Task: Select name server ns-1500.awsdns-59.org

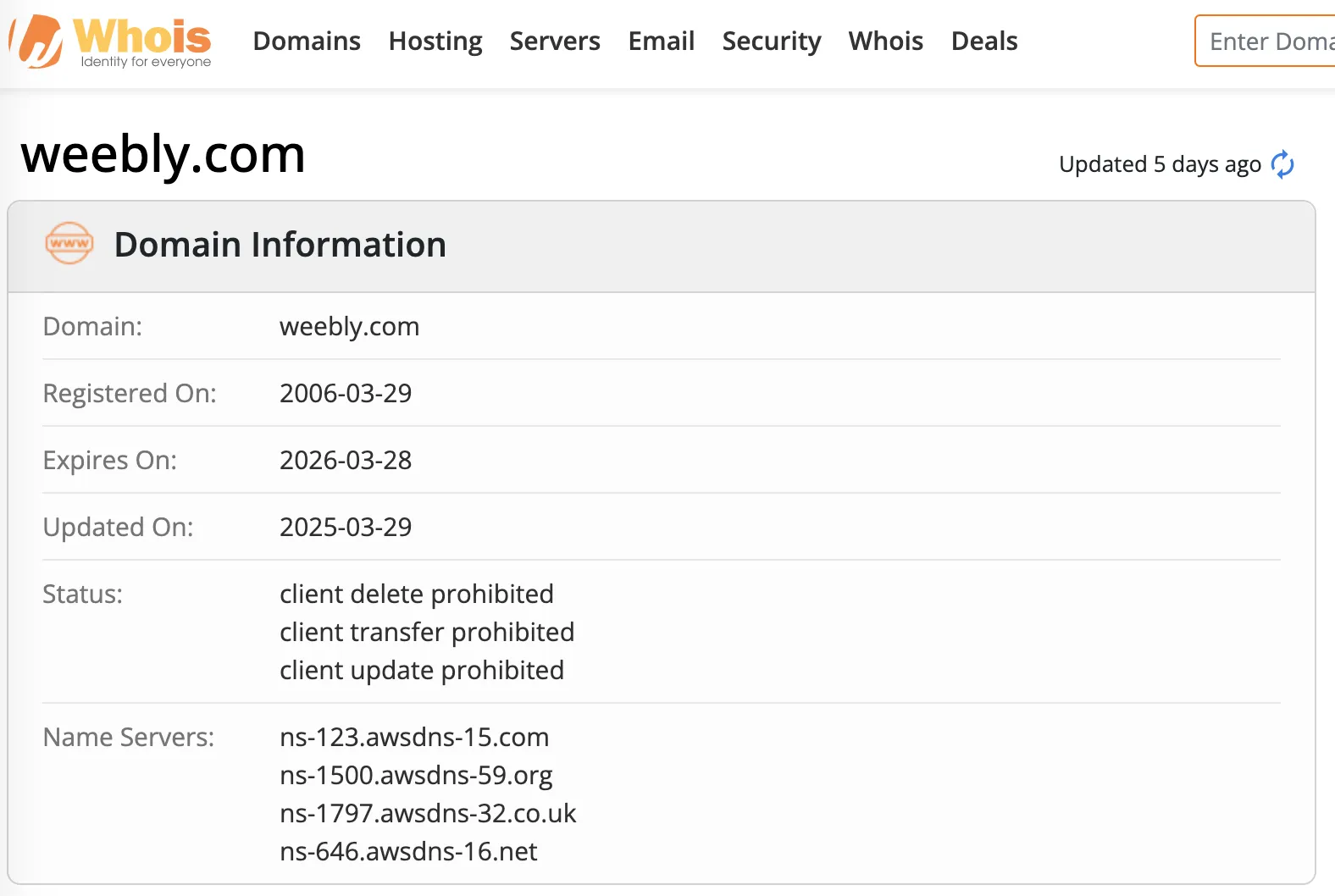Action: pyautogui.click(x=416, y=775)
